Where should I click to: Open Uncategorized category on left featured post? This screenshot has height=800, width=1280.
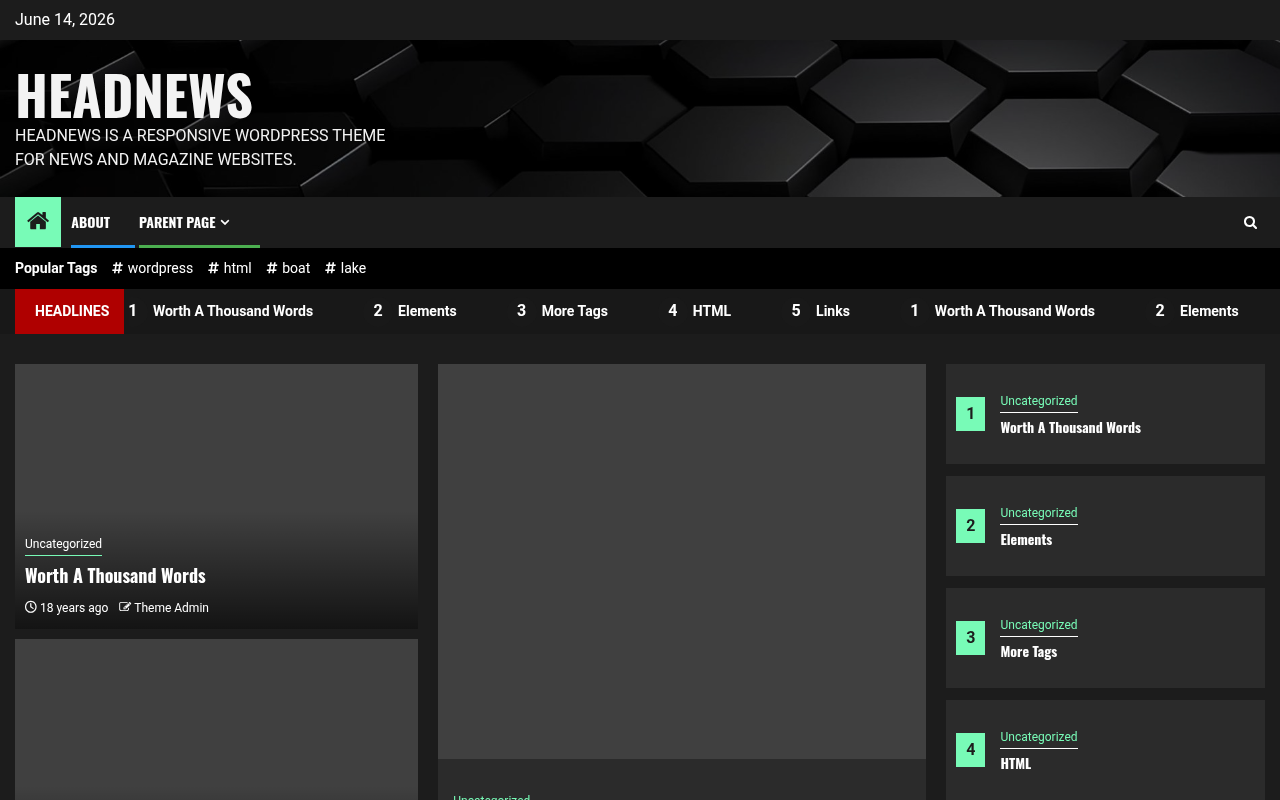coord(63,544)
